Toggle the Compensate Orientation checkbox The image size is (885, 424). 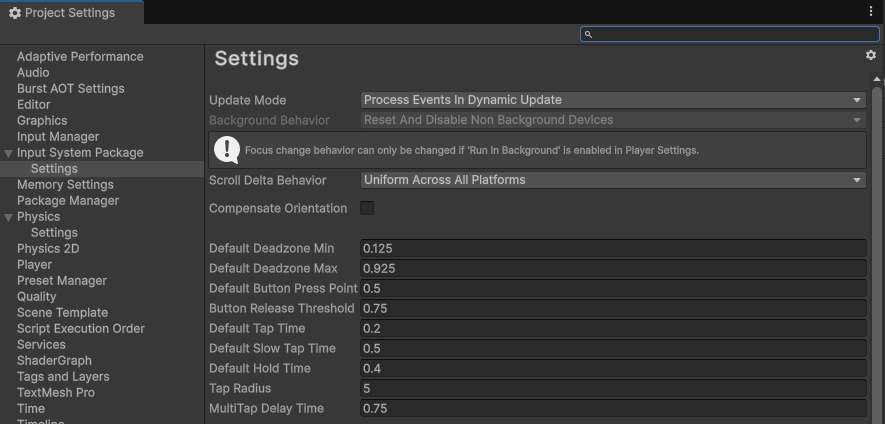(367, 208)
